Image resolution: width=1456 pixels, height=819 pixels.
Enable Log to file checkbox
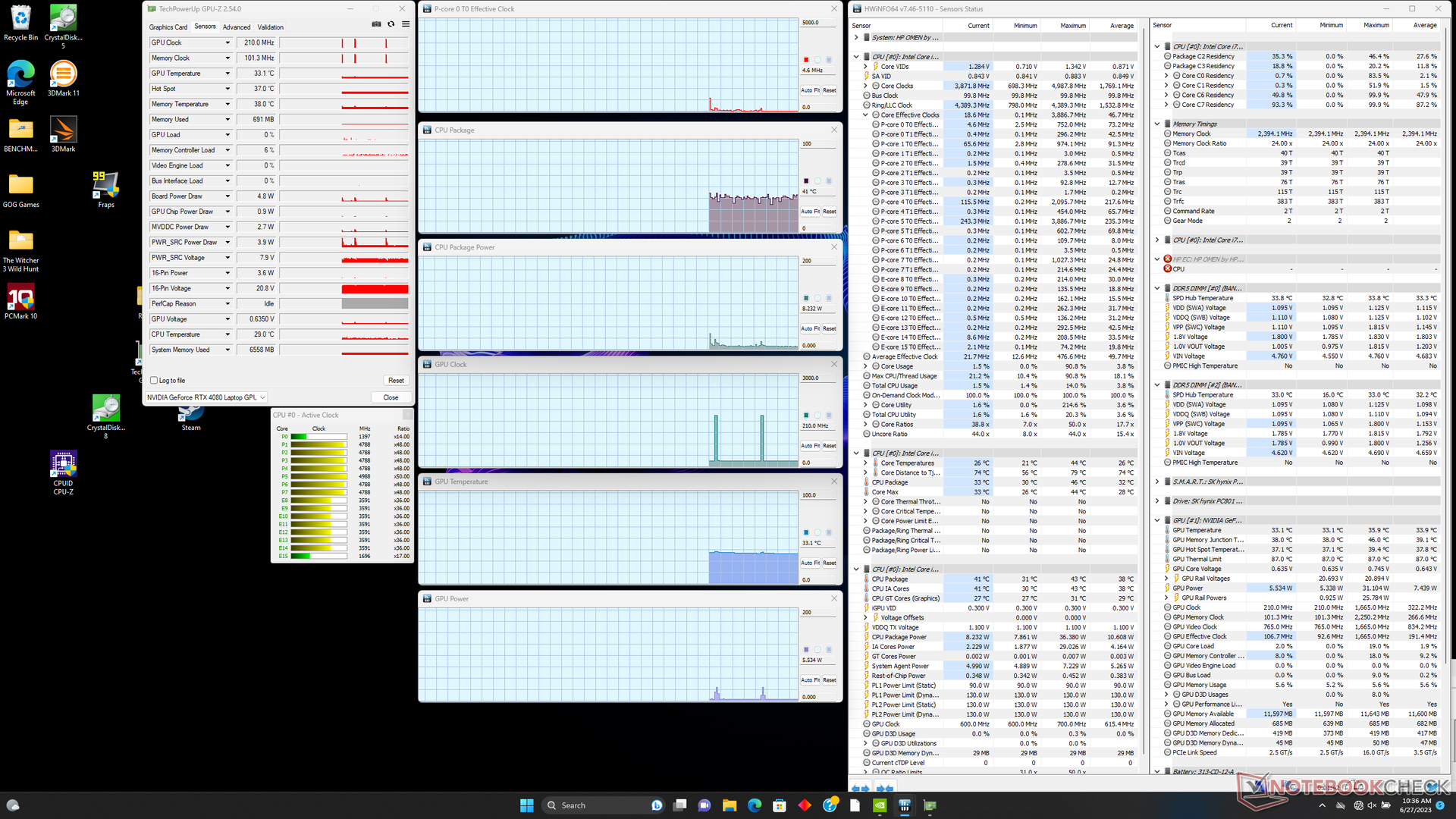[154, 381]
